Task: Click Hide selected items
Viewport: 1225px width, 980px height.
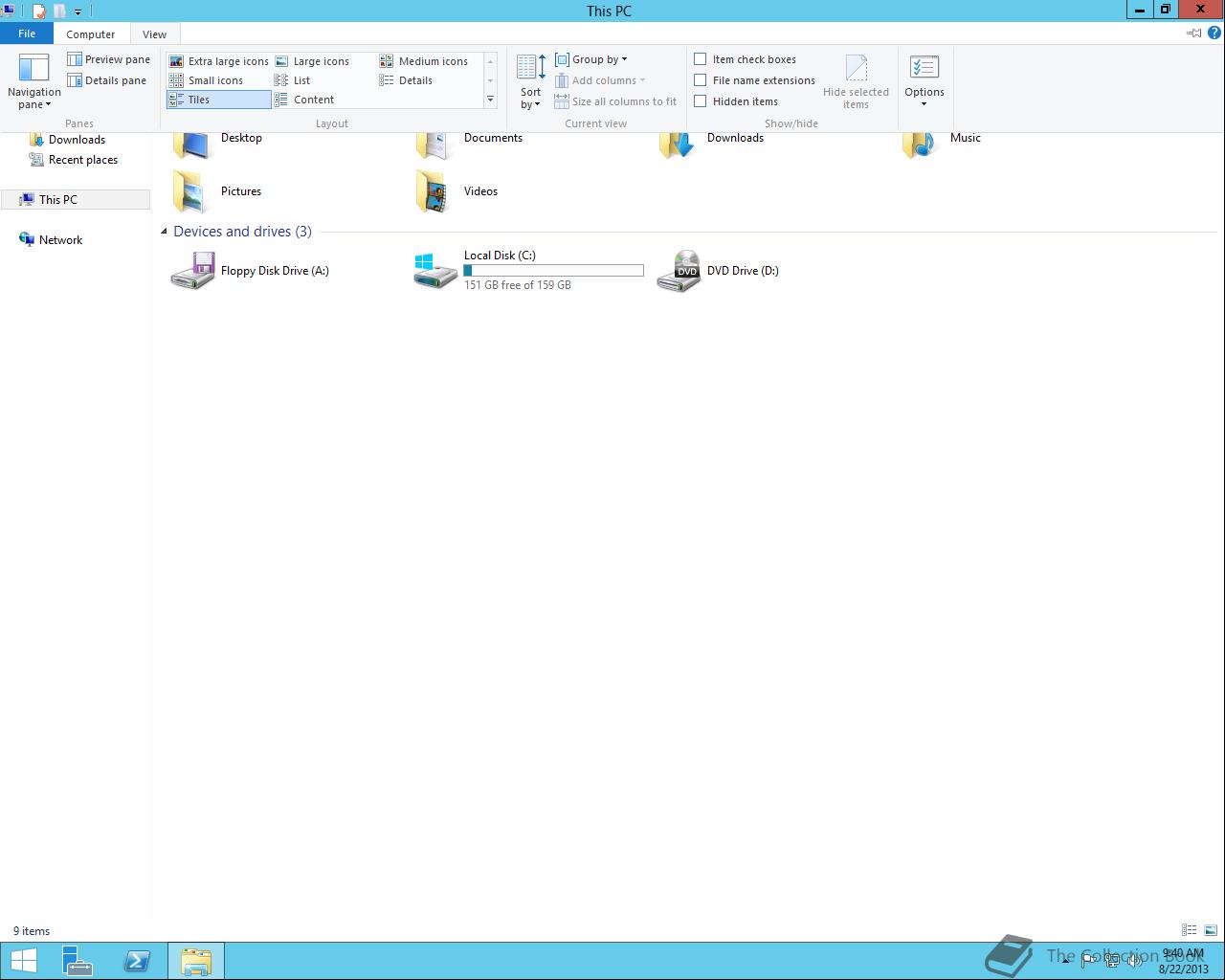Action: (856, 82)
